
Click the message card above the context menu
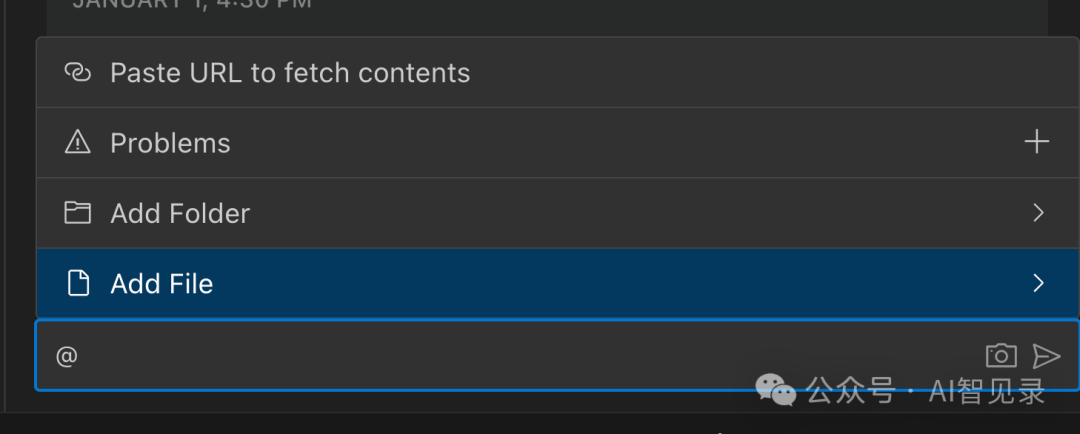[548, 18]
